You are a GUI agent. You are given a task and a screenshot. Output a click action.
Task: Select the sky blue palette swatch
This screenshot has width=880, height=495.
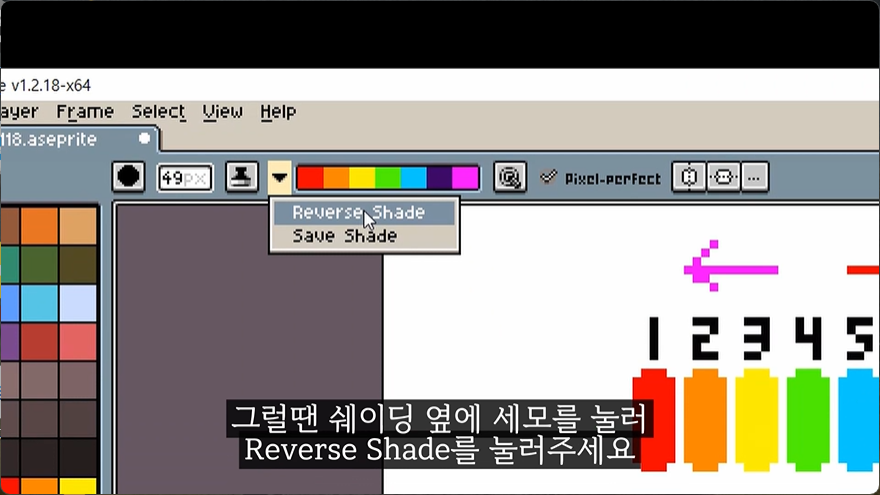click(x=39, y=303)
